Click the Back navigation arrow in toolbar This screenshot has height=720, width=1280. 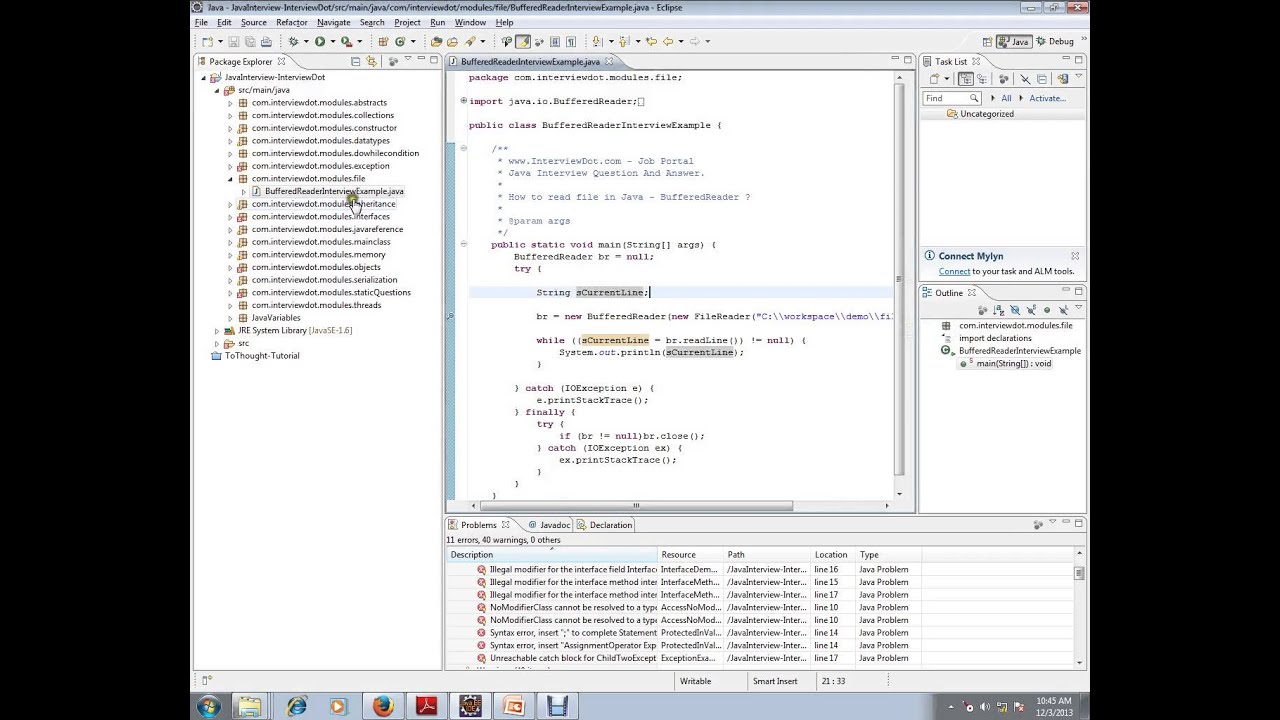coord(668,42)
